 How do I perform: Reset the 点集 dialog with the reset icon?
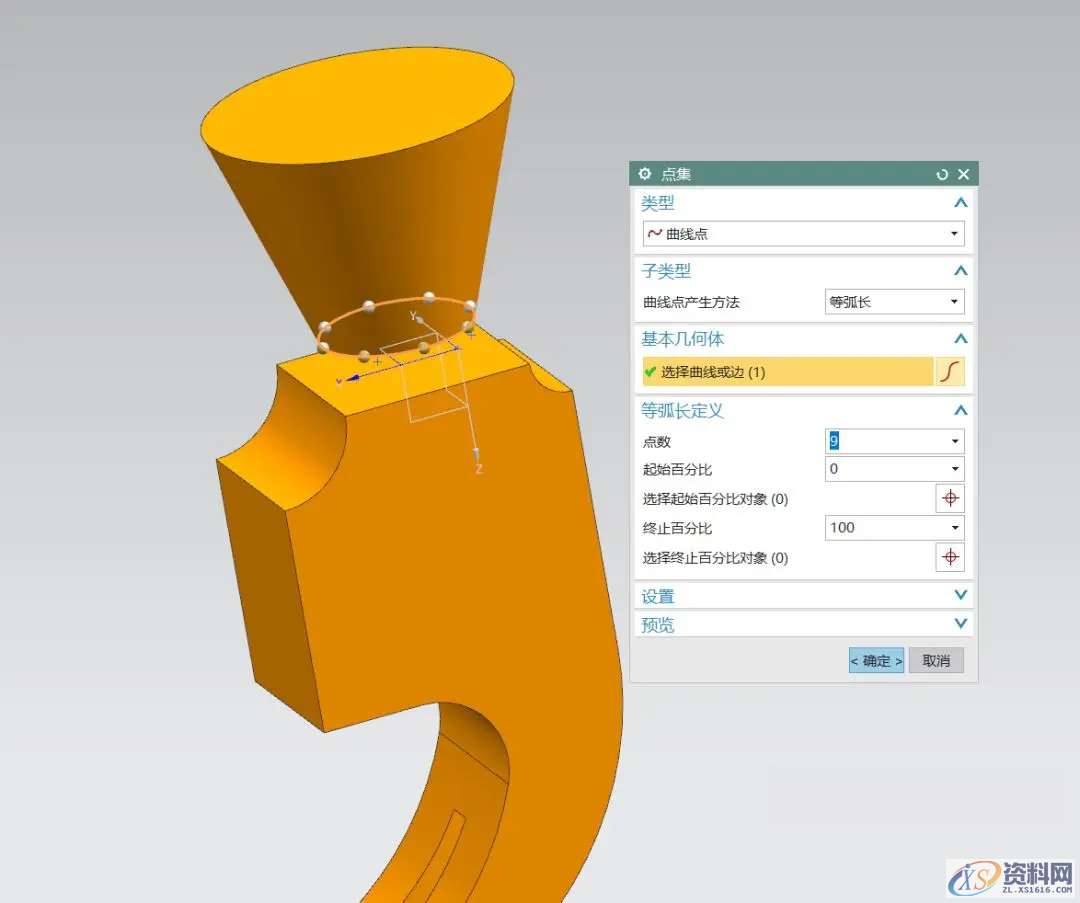point(942,174)
